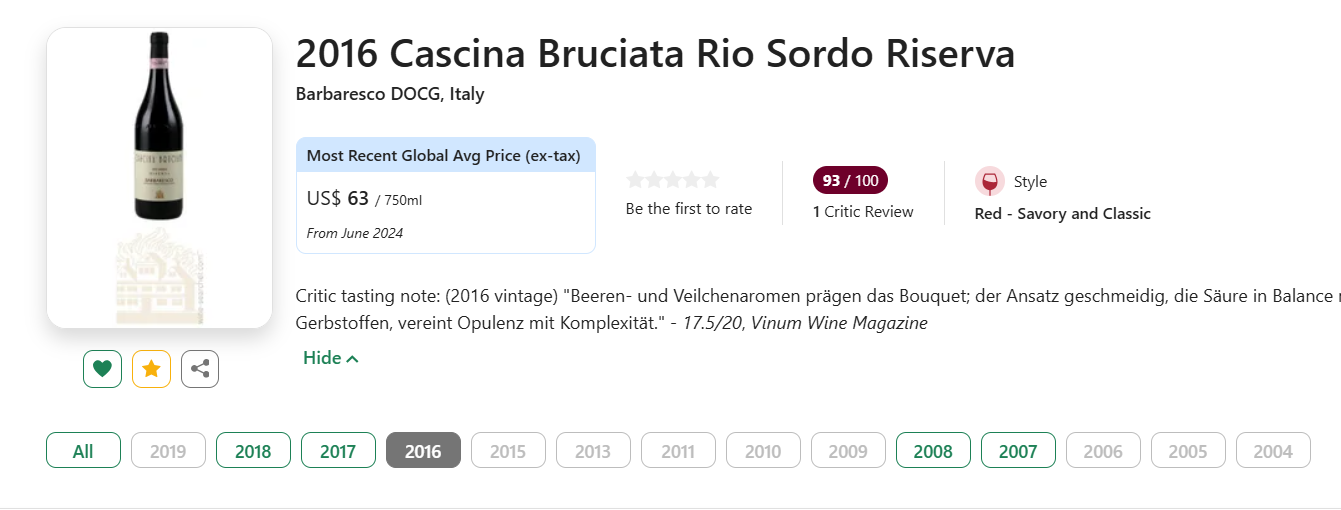Collapse tasting note with Hide chevron
The width and height of the screenshot is (1341, 510).
(x=331, y=358)
